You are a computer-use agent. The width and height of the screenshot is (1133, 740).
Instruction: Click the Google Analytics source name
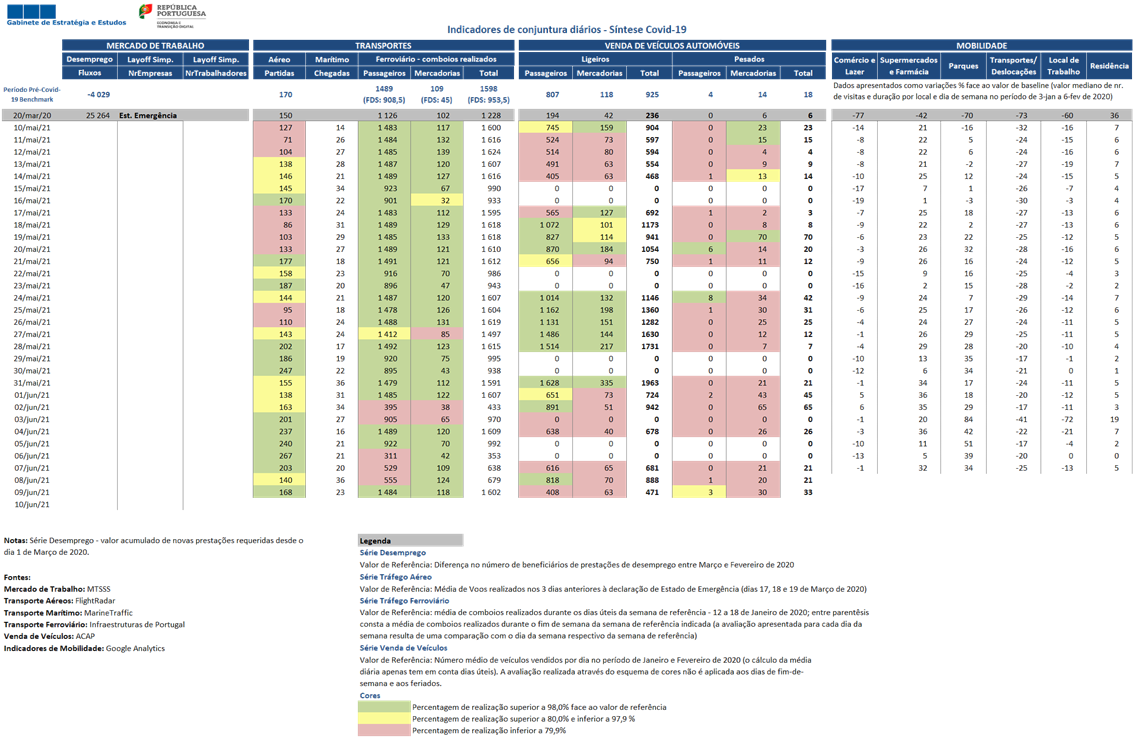[135, 648]
